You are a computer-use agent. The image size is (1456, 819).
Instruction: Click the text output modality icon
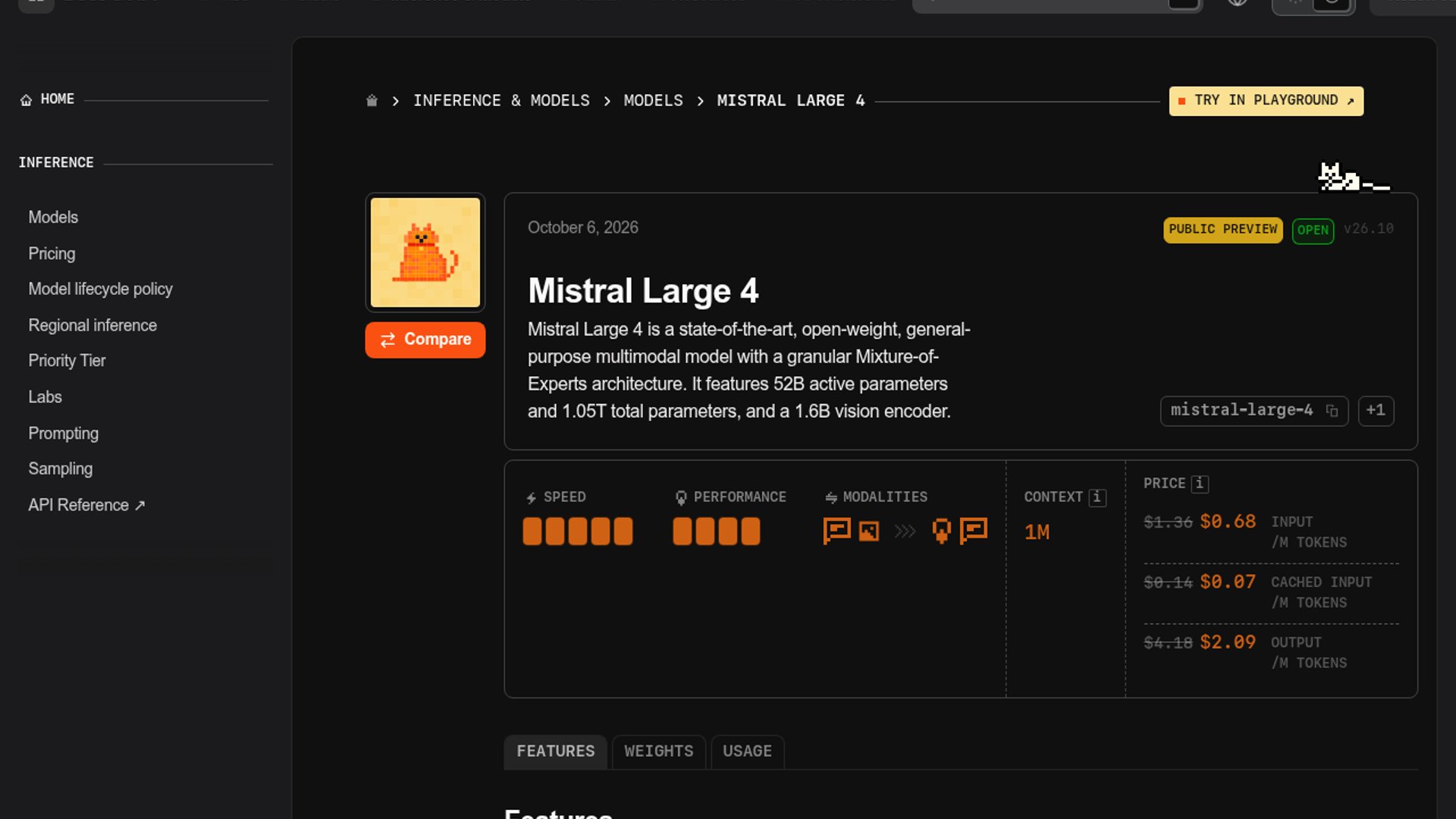coord(973,531)
